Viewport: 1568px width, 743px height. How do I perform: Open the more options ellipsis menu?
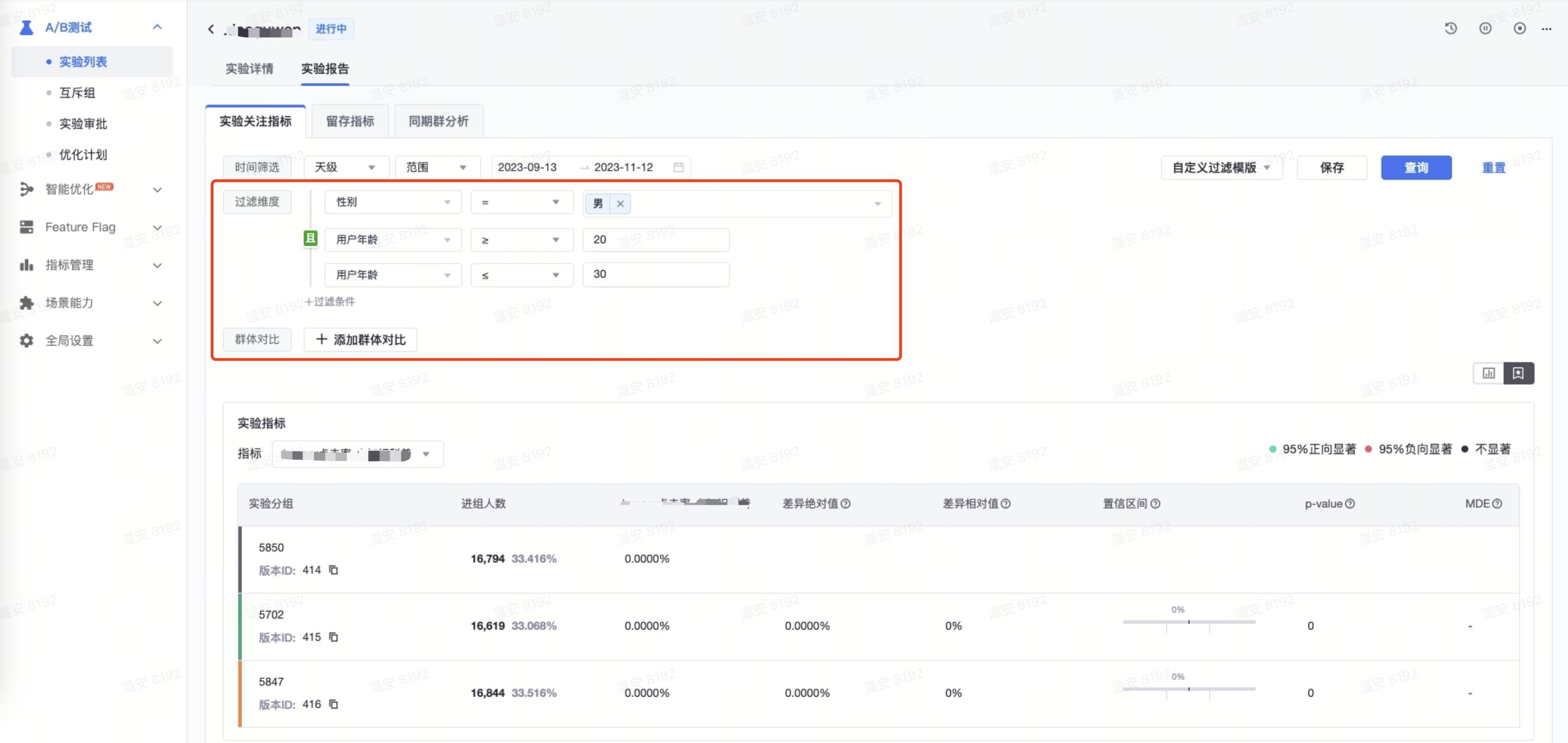pos(1547,29)
